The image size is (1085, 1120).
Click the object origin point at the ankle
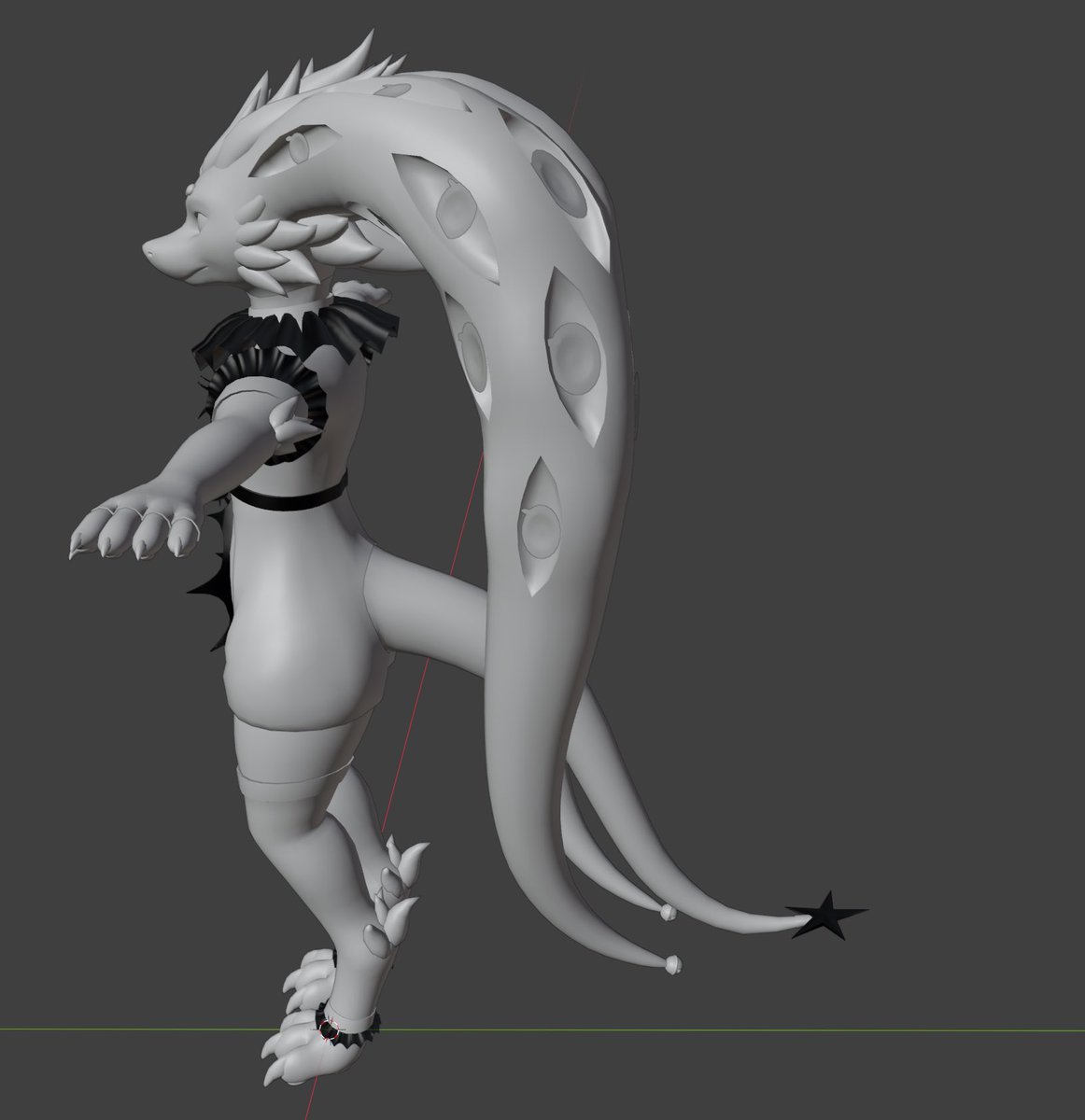click(x=329, y=1030)
